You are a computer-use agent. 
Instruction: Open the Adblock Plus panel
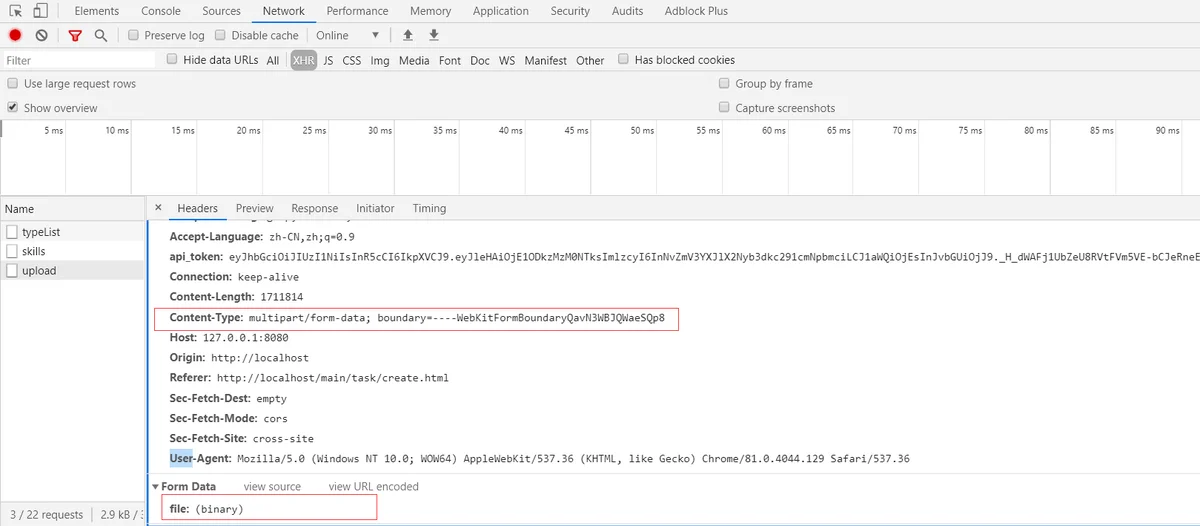click(696, 11)
